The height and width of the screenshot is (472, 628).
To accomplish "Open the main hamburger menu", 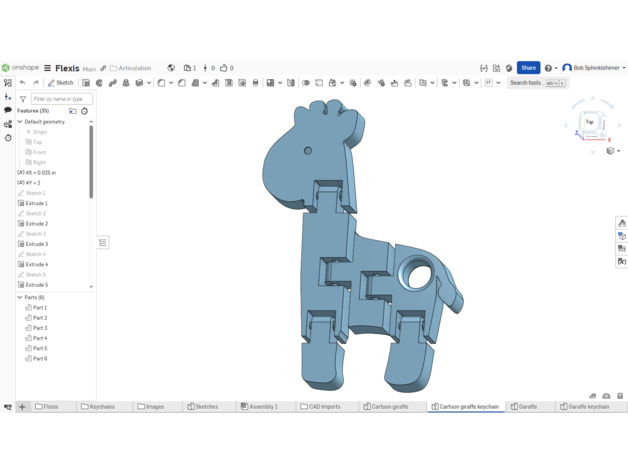I will tap(47, 68).
